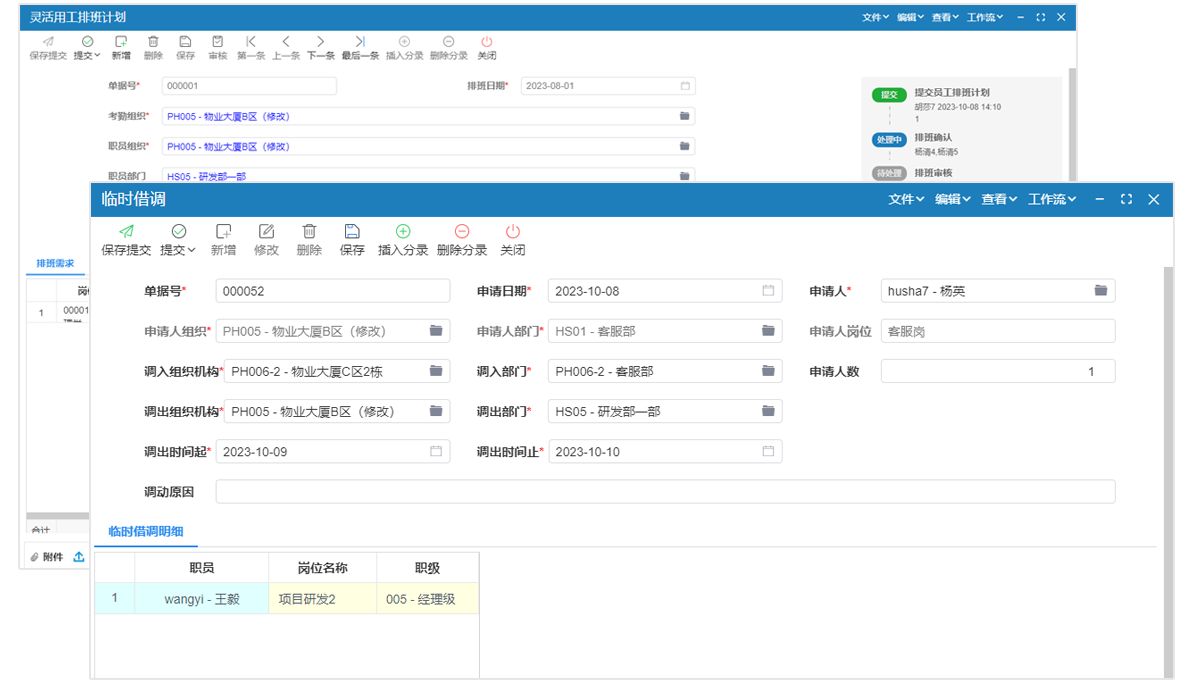Expand the 提交 dropdown in 临时借调 toolbar
This screenshot has height=684, width=1191.
(178, 250)
